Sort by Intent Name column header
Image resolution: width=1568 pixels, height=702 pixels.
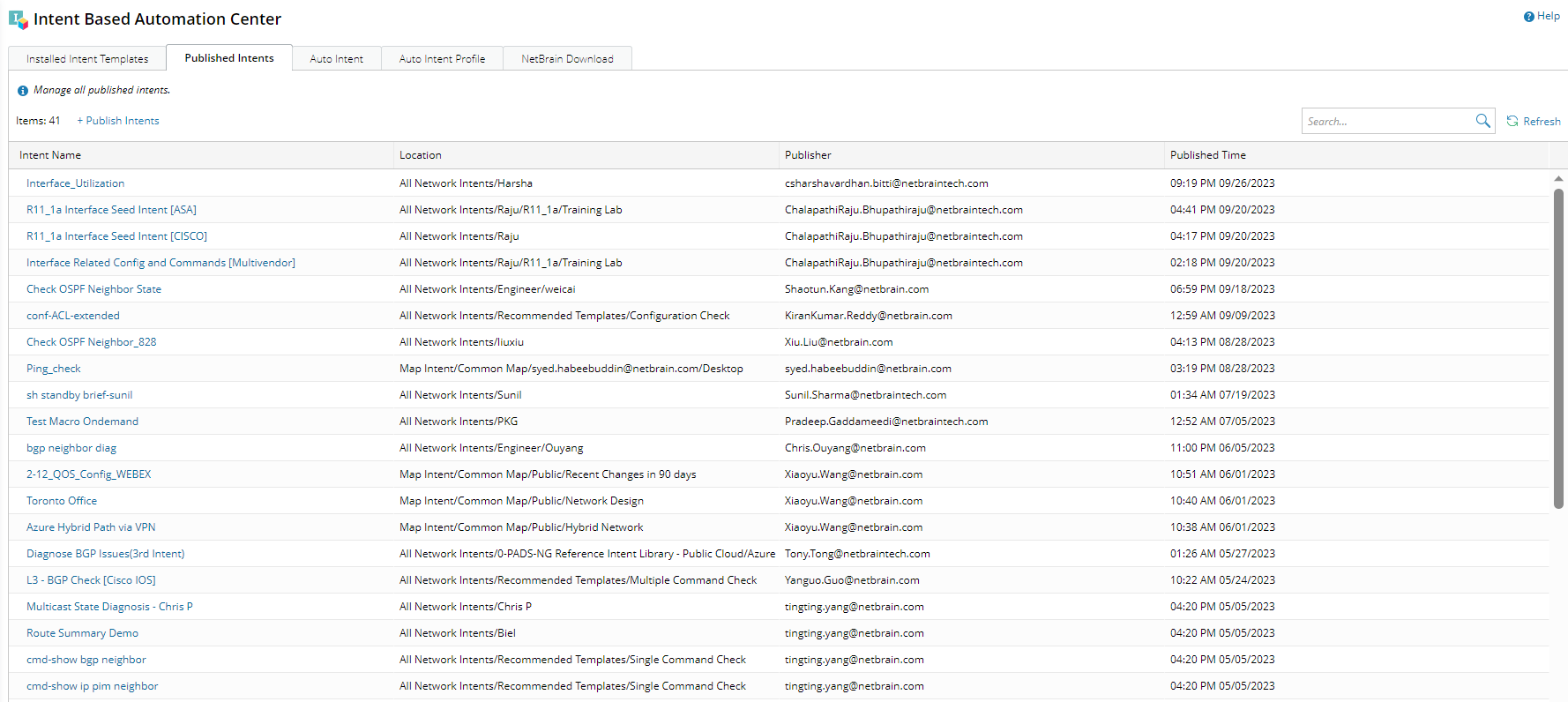(50, 155)
